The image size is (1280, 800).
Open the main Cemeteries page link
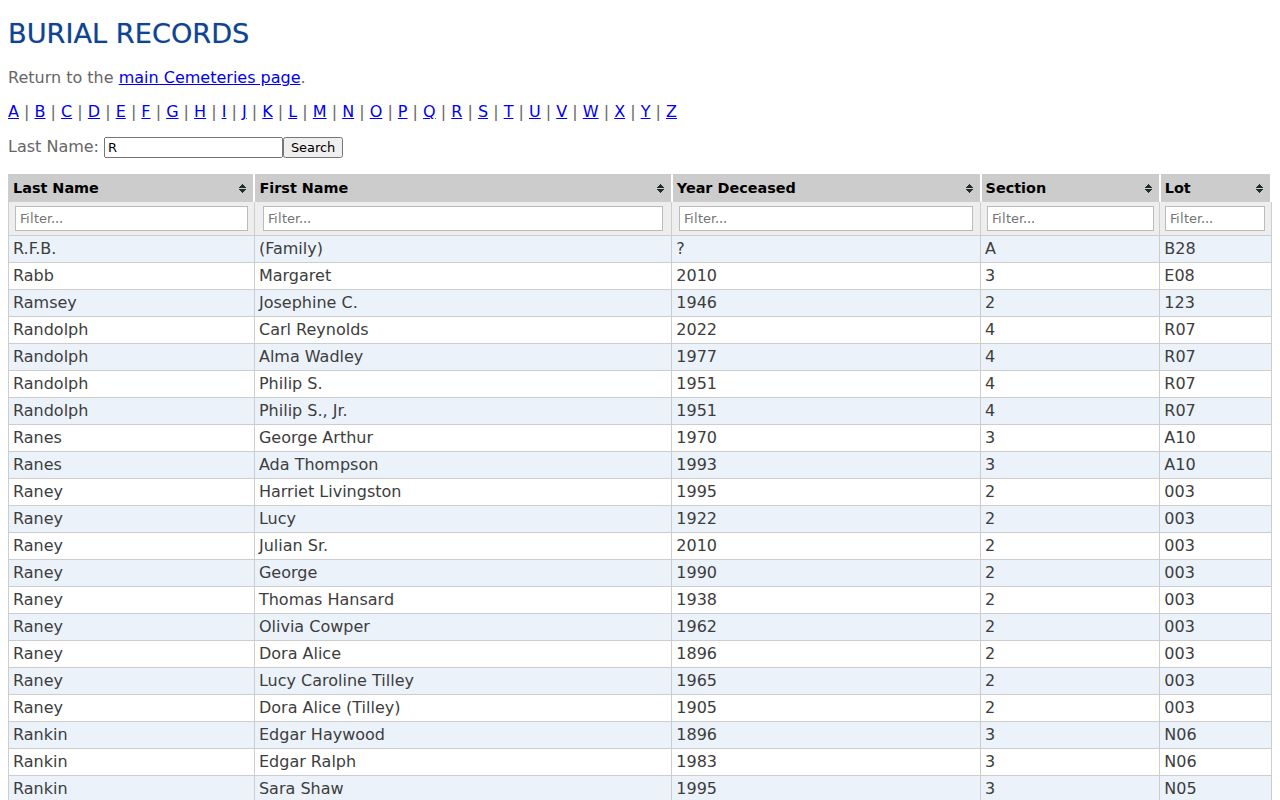click(x=210, y=77)
